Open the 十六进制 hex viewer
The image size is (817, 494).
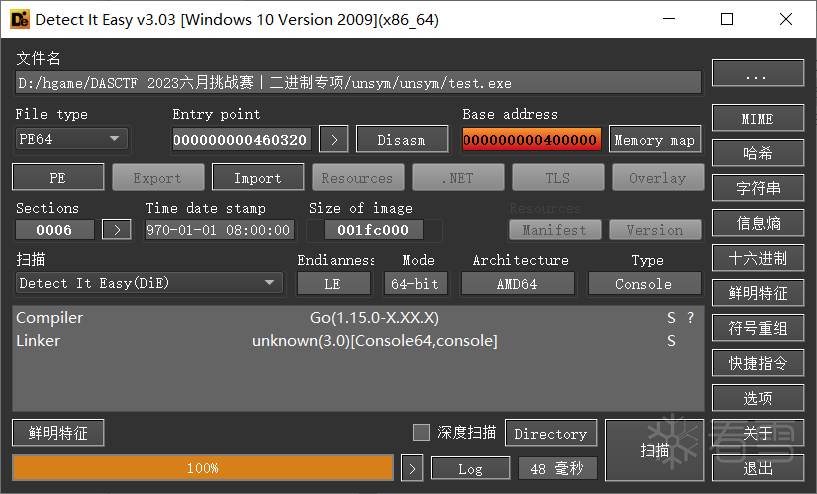tap(758, 258)
